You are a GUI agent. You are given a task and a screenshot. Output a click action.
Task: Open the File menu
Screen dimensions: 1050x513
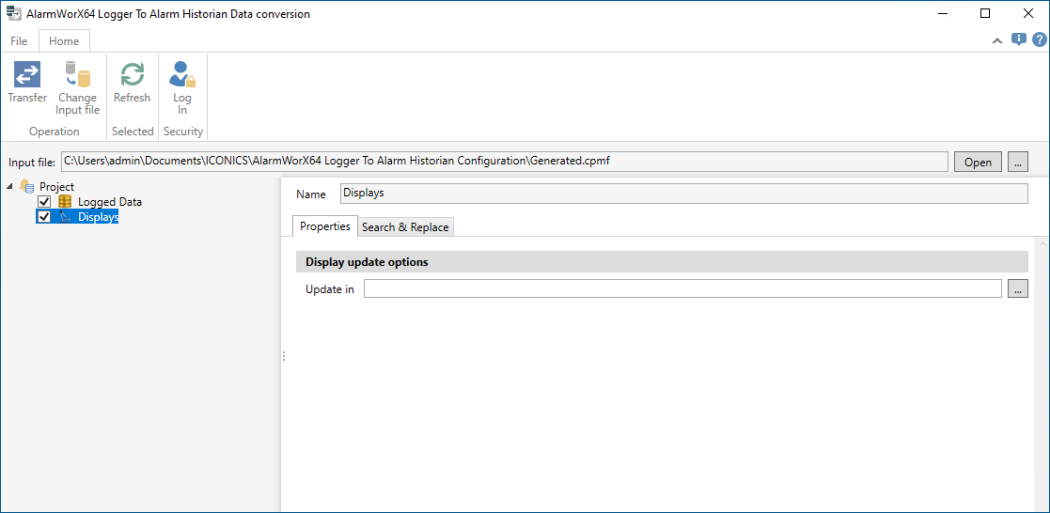(19, 41)
